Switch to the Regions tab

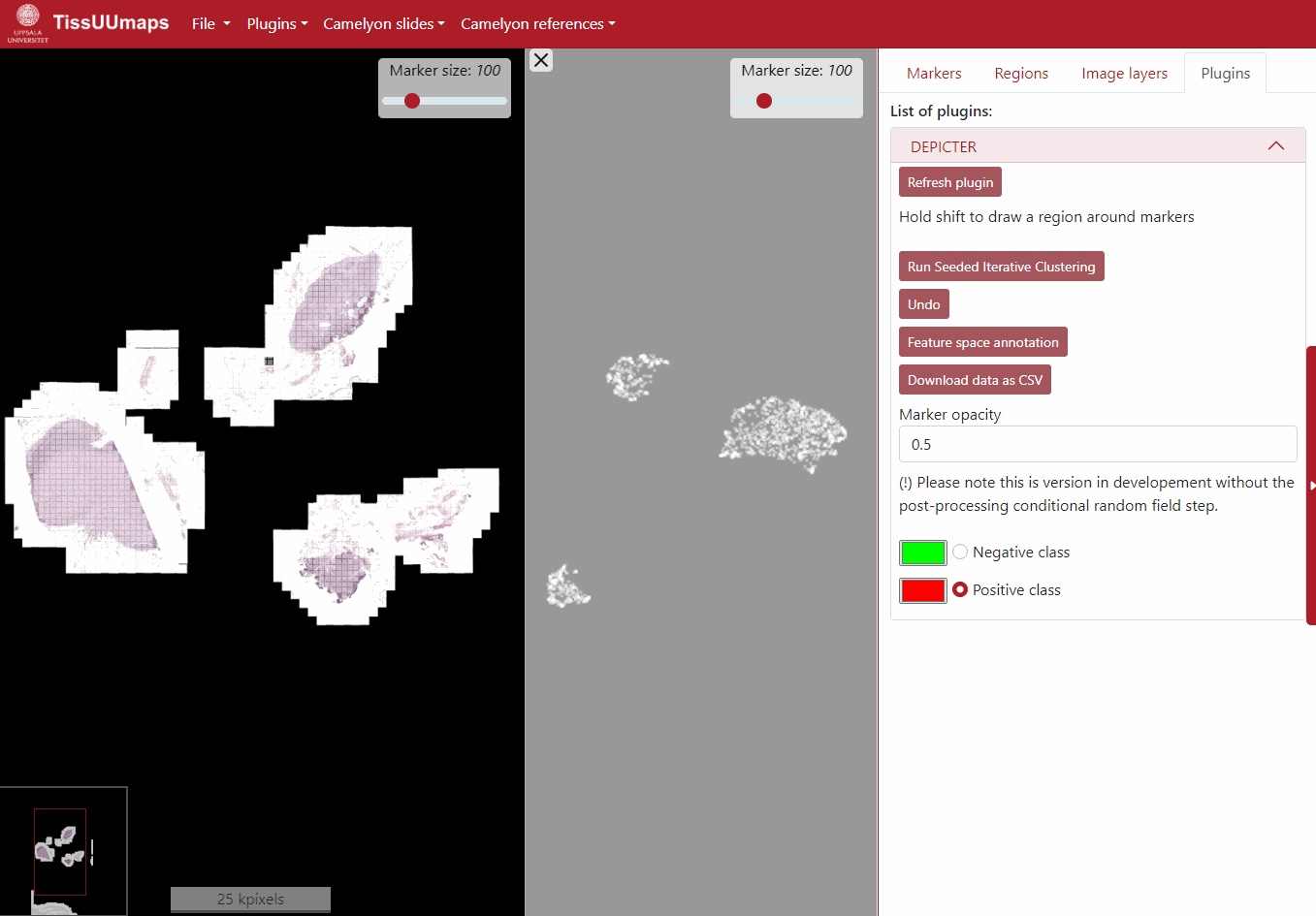tap(1021, 74)
